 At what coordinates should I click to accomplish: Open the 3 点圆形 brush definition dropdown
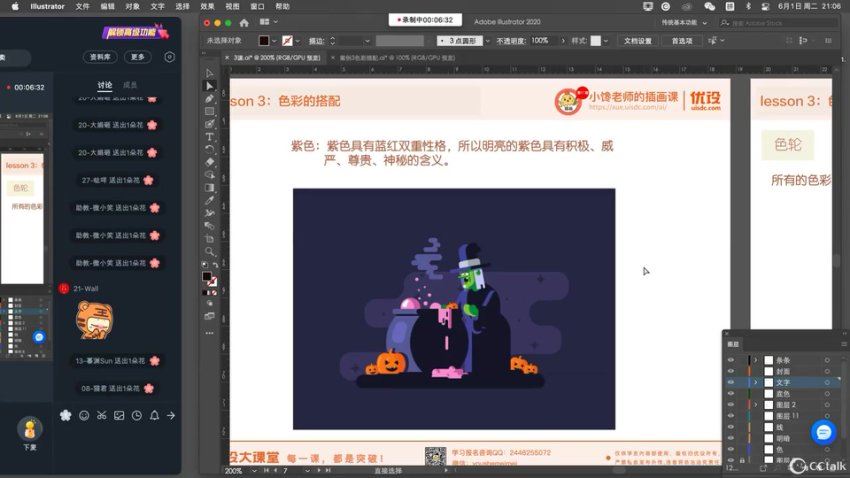487,41
